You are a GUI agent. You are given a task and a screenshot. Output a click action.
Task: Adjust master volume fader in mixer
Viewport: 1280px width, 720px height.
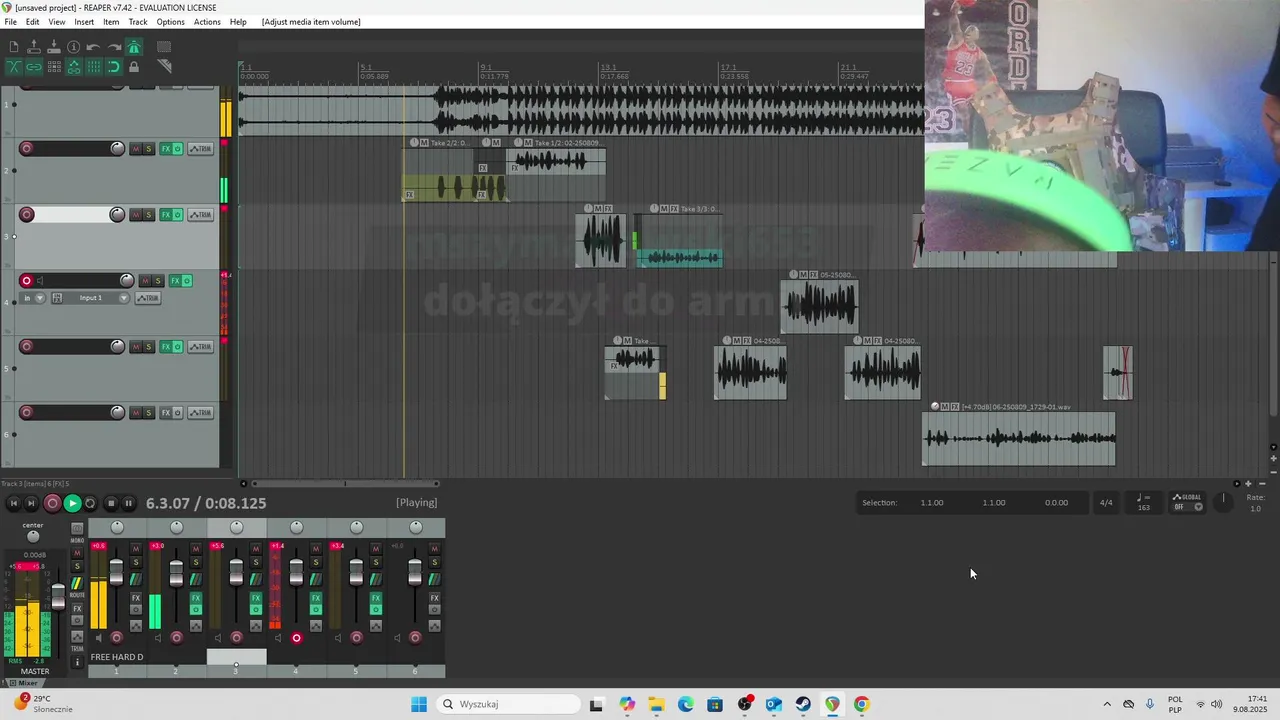[58, 597]
